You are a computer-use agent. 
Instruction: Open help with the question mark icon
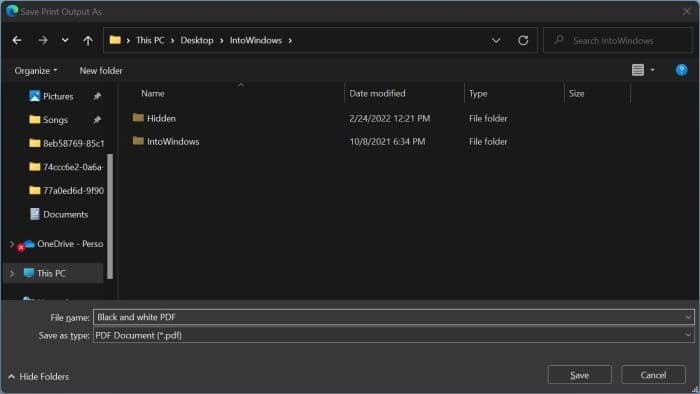tap(681, 70)
